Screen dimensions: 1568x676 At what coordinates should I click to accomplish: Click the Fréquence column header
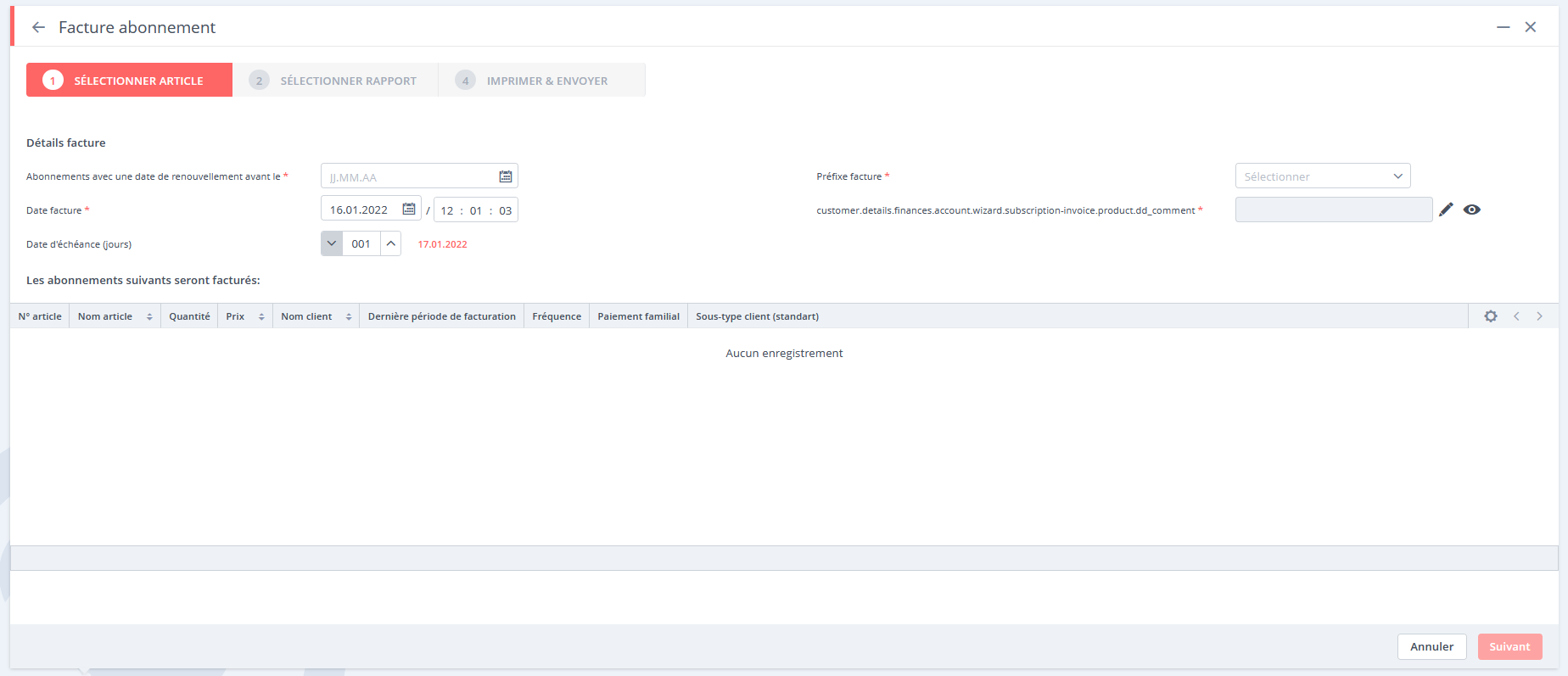click(x=557, y=316)
